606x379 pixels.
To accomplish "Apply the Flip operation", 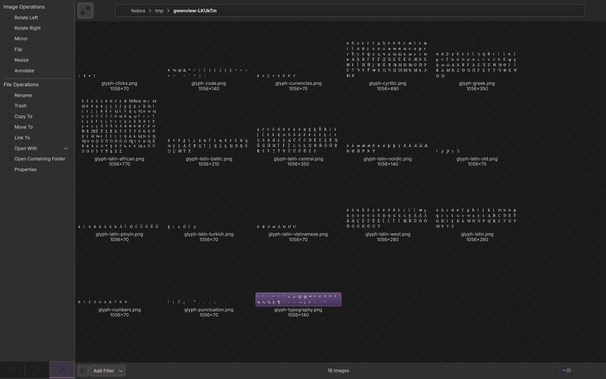I will pos(18,49).
